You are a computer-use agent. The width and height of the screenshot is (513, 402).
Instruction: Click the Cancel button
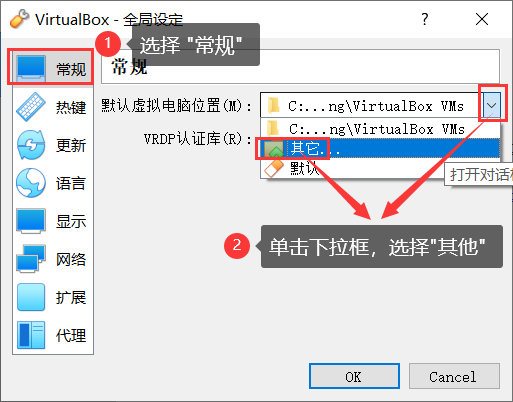(x=454, y=376)
